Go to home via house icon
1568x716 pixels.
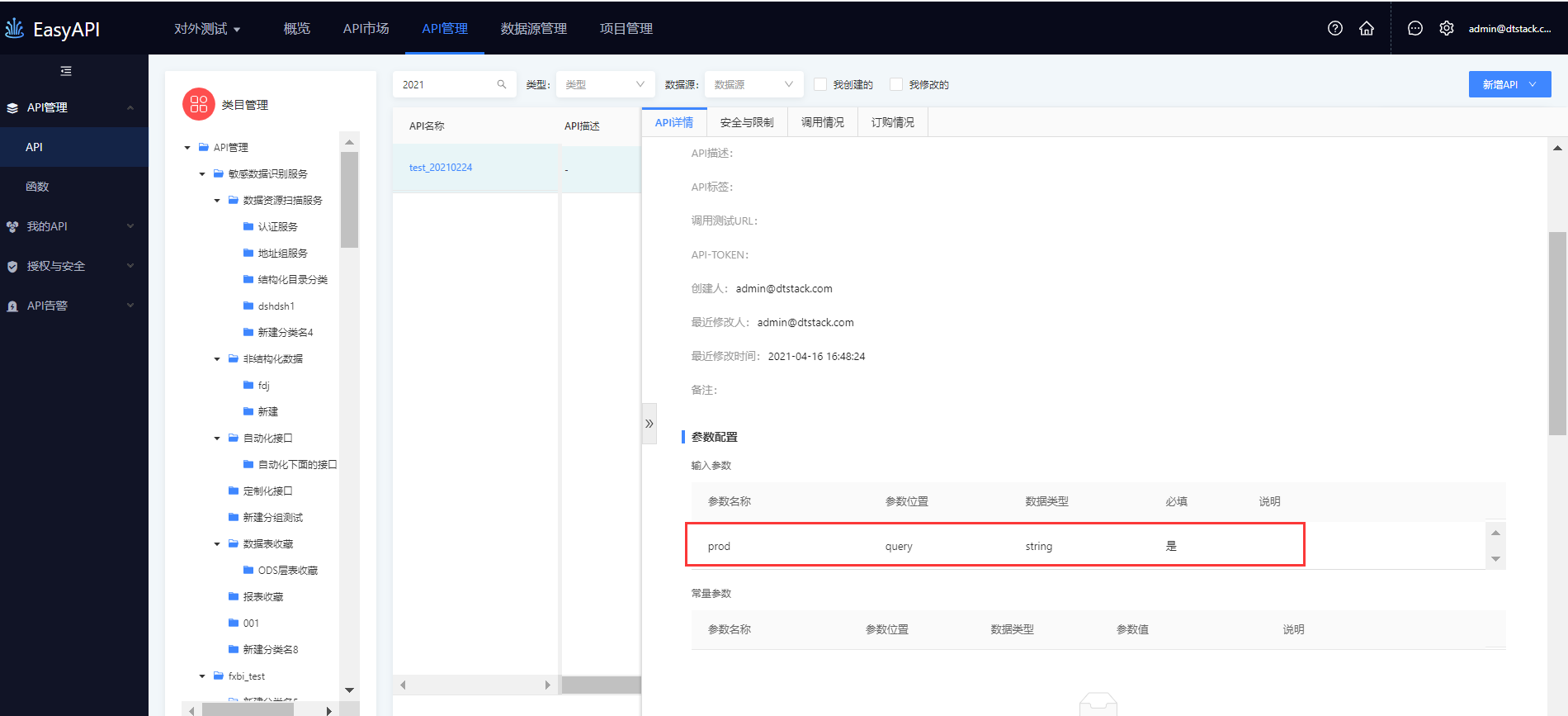tap(1367, 28)
